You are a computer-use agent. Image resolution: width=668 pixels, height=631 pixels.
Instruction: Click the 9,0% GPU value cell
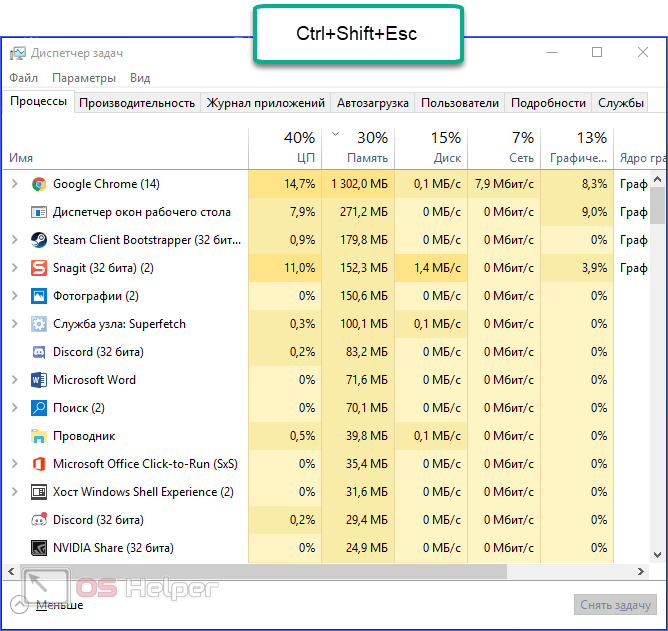[x=577, y=212]
